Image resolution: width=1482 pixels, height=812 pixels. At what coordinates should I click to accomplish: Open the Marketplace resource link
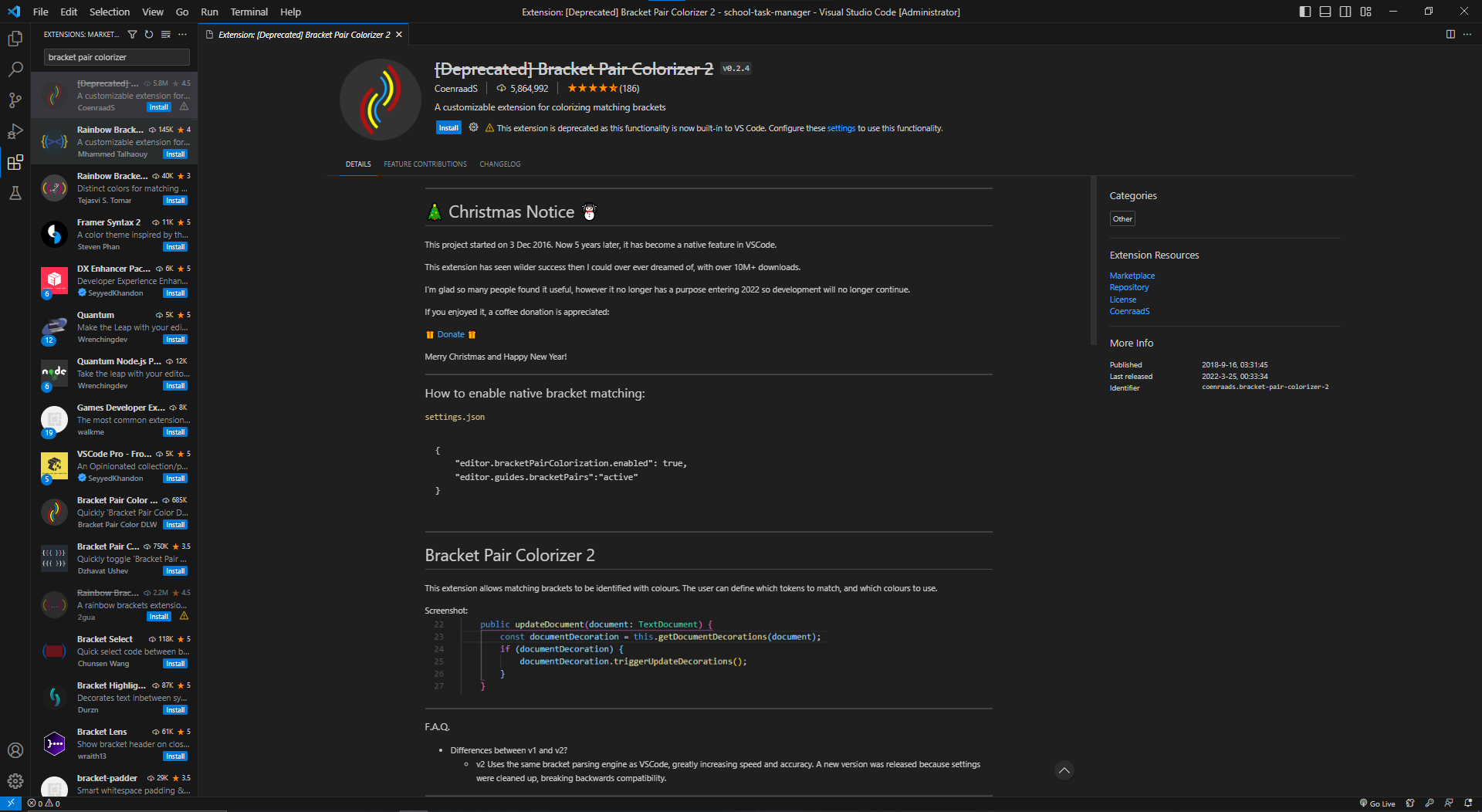1132,276
